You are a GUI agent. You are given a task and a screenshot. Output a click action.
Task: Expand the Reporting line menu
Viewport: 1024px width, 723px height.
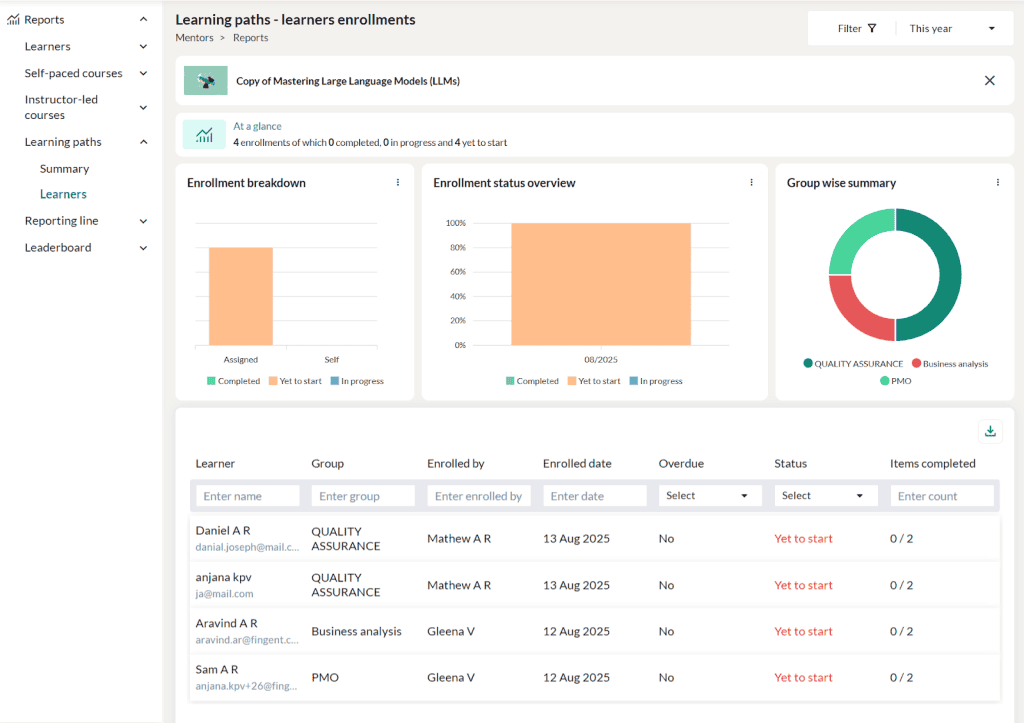tap(144, 221)
